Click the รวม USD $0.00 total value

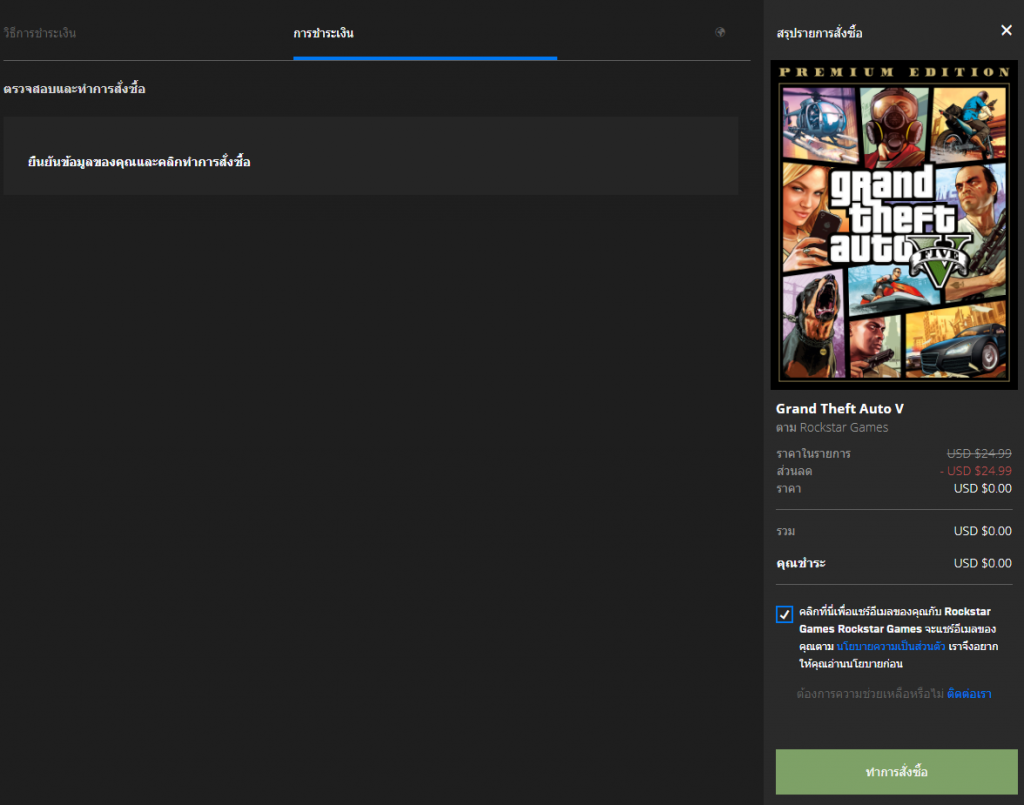pyautogui.click(x=982, y=531)
